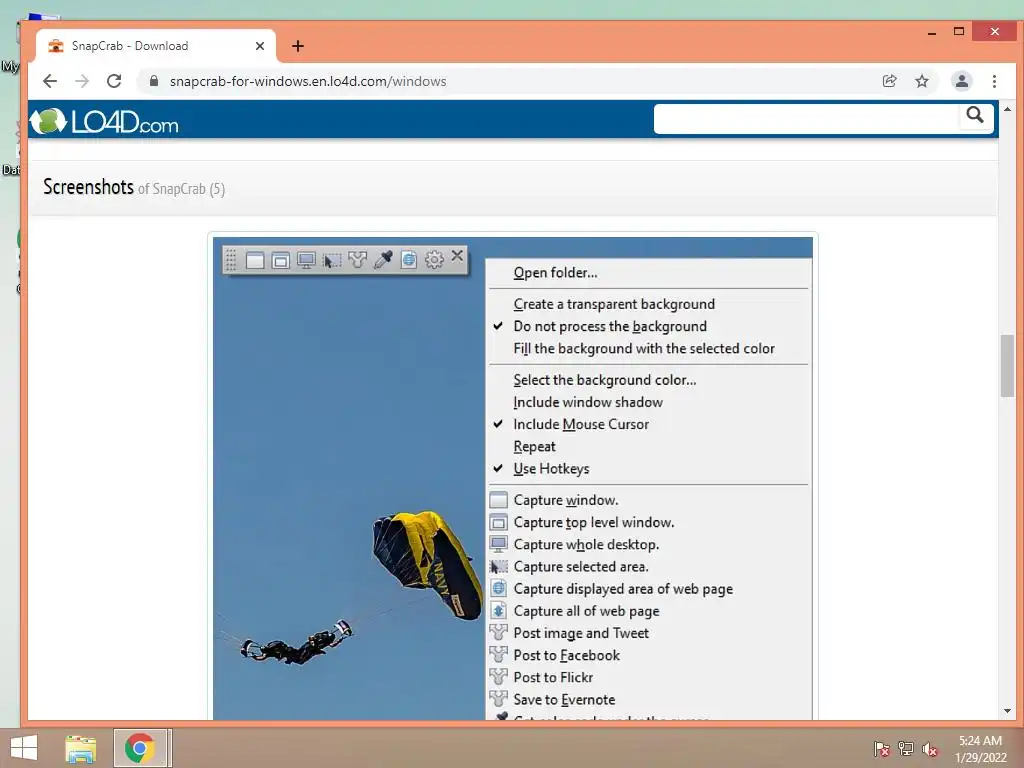The image size is (1024, 768).
Task: Click the capture selected area toolbar icon
Action: (332, 260)
